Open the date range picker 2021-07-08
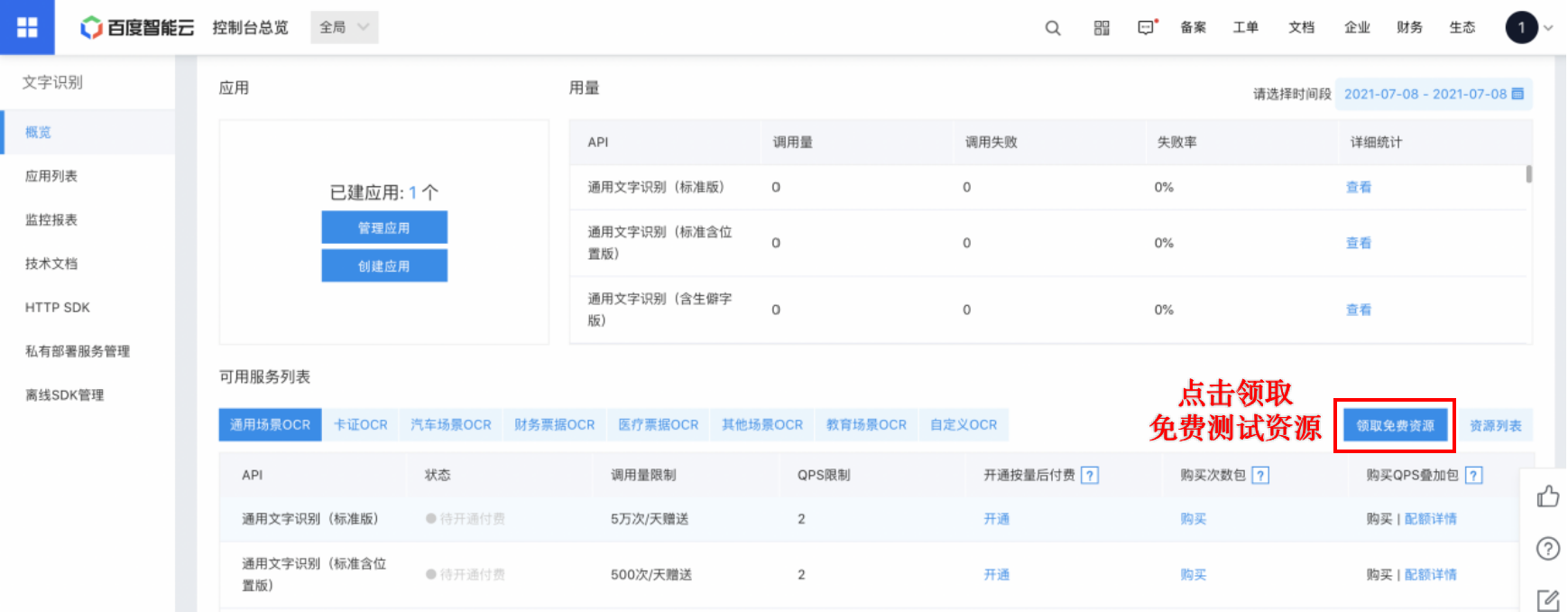 [1434, 94]
